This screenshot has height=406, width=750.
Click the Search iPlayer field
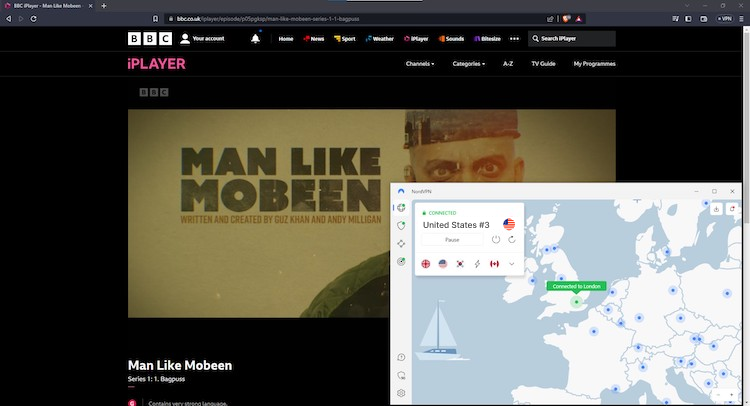(x=572, y=39)
